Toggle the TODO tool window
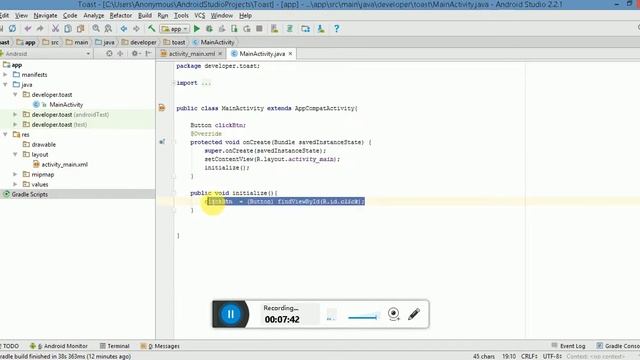Viewport: 640px width, 360px height. (10, 346)
